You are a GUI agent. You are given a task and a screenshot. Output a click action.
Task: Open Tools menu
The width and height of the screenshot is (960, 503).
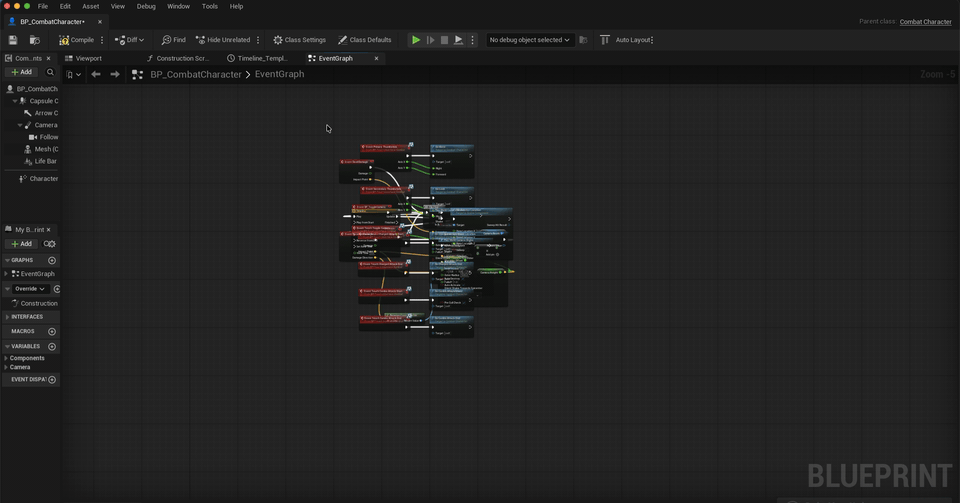[x=210, y=6]
